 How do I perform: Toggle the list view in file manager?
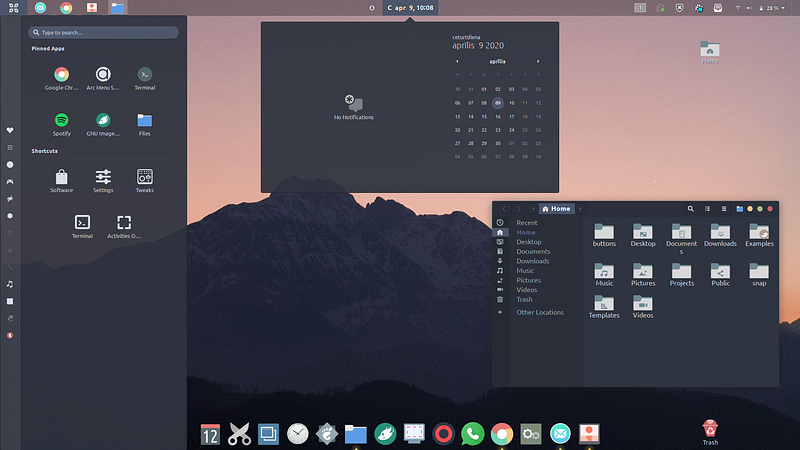pos(707,209)
